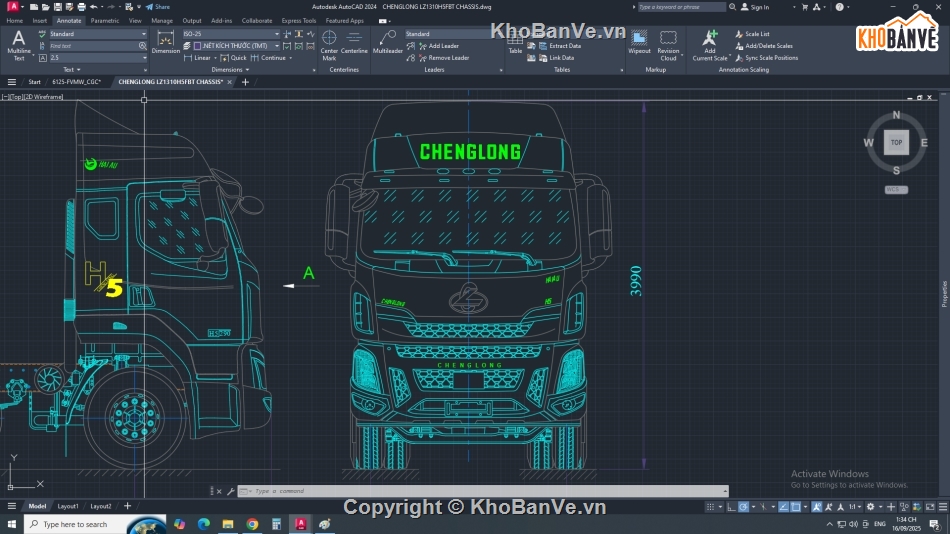Select the Centerline tool
The image size is (950, 534).
pos(354,44)
